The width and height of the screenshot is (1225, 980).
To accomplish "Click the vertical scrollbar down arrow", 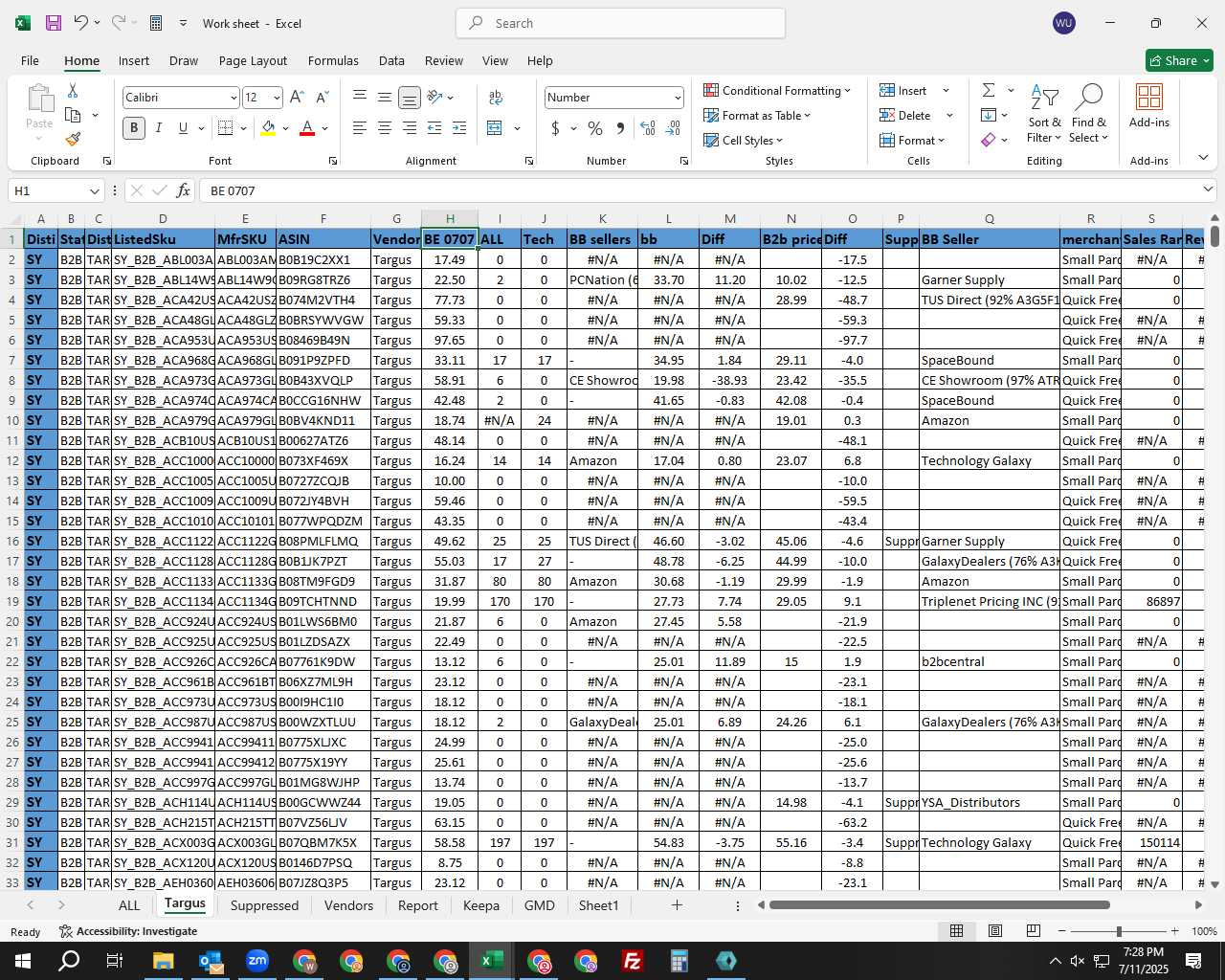I will 1214,885.
